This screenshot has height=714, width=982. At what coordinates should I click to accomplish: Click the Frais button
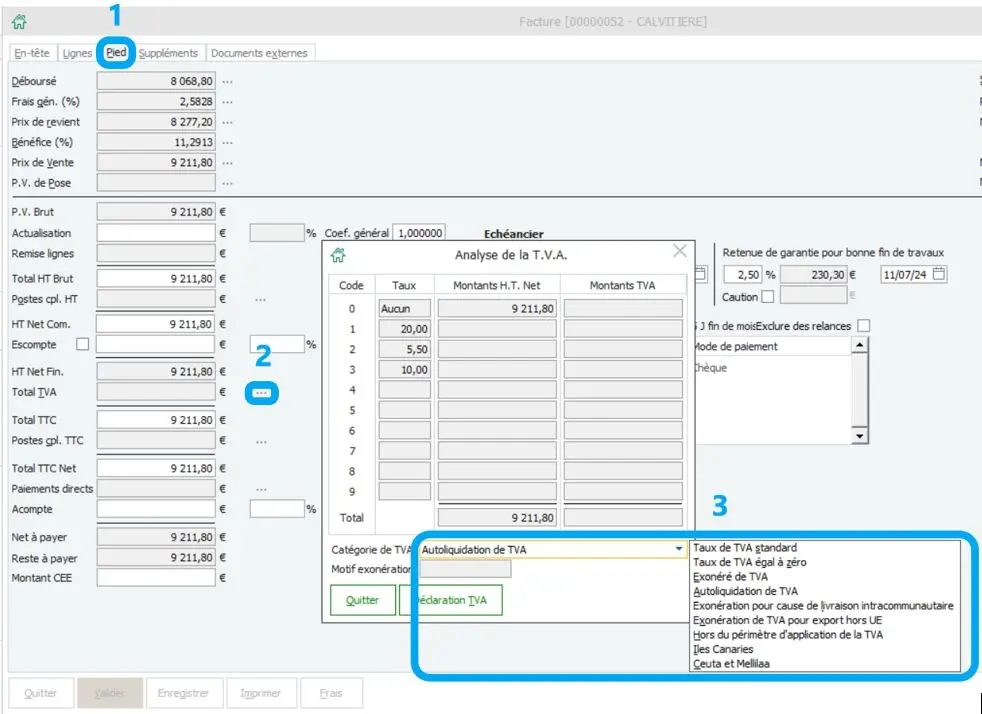(331, 693)
